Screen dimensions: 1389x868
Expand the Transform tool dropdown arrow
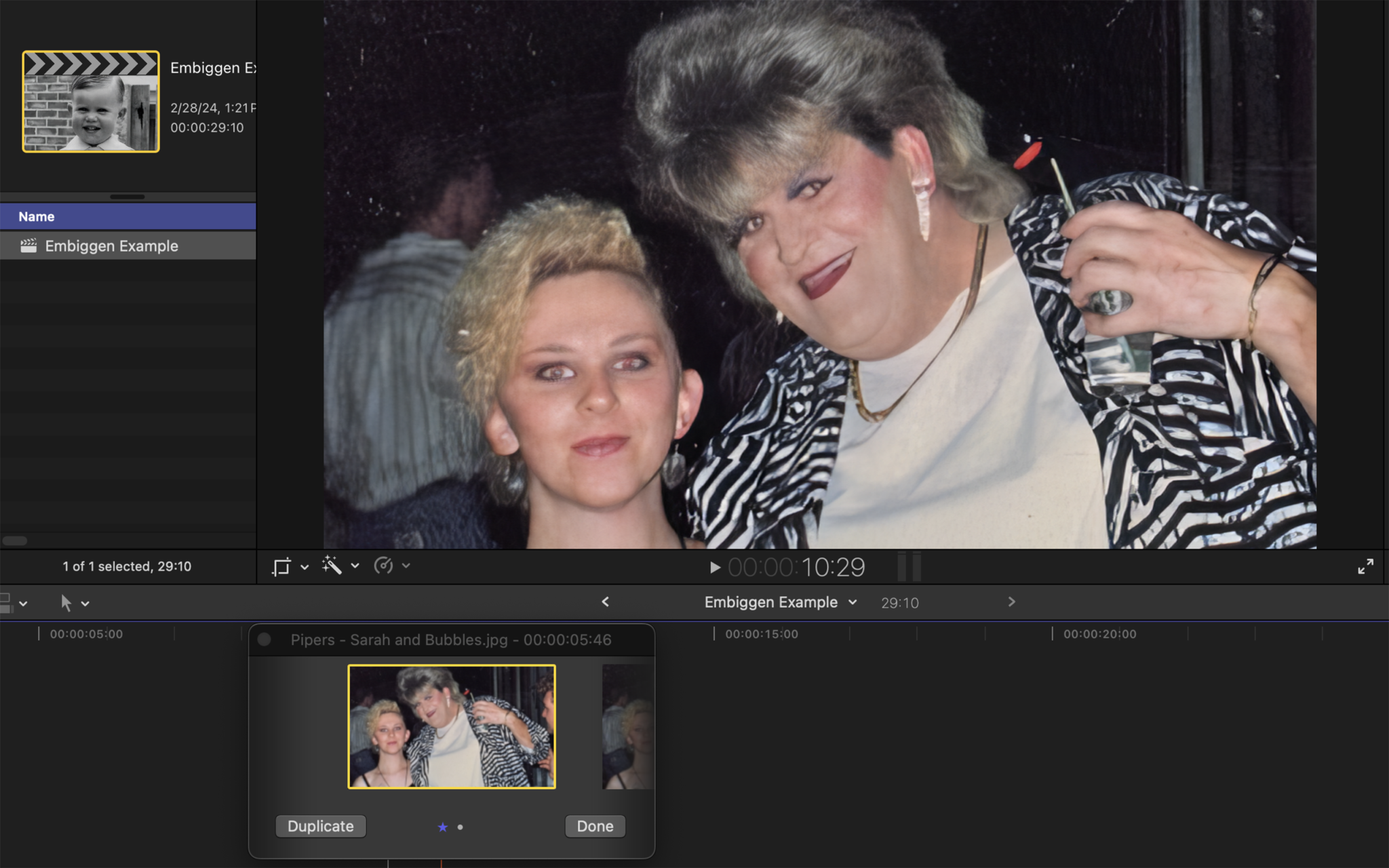click(x=305, y=567)
